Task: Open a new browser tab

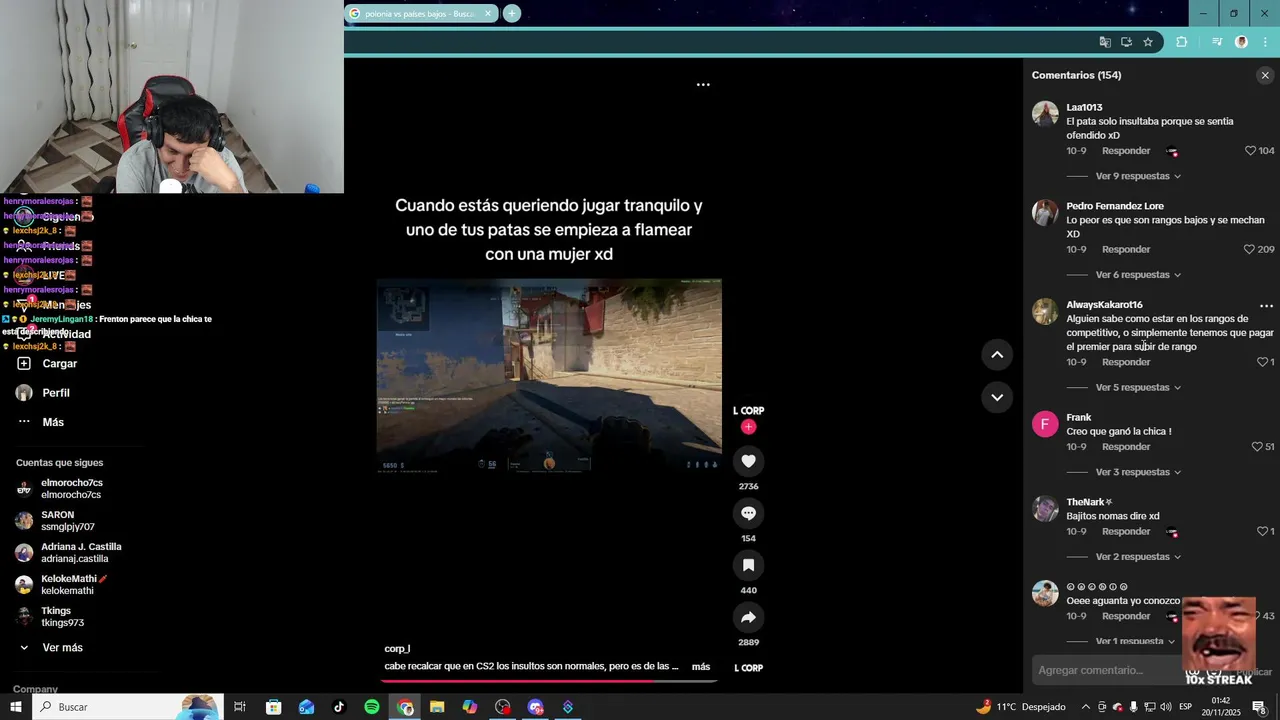Action: [x=512, y=14]
